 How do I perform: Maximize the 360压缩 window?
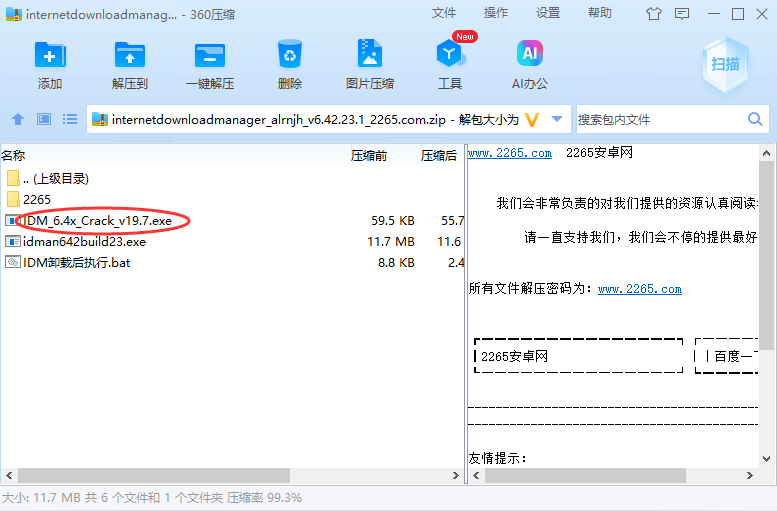(x=738, y=14)
